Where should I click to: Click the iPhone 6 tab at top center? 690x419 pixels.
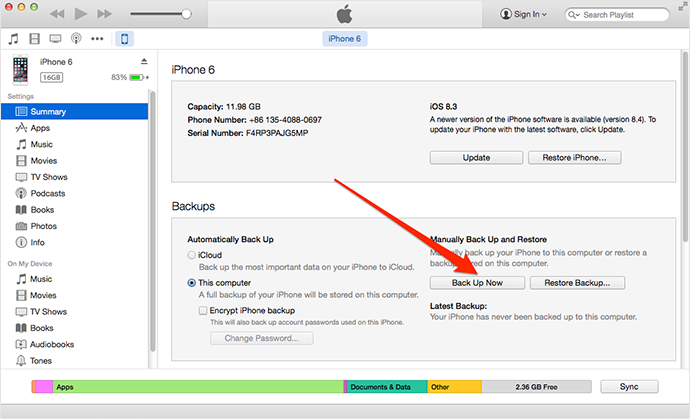[345, 39]
